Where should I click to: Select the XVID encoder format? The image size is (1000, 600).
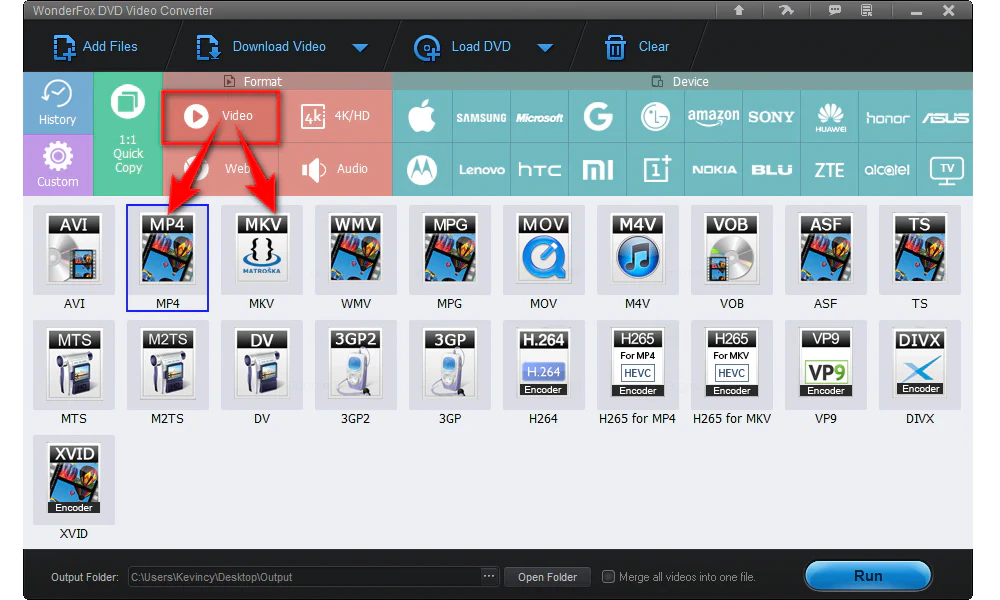74,479
